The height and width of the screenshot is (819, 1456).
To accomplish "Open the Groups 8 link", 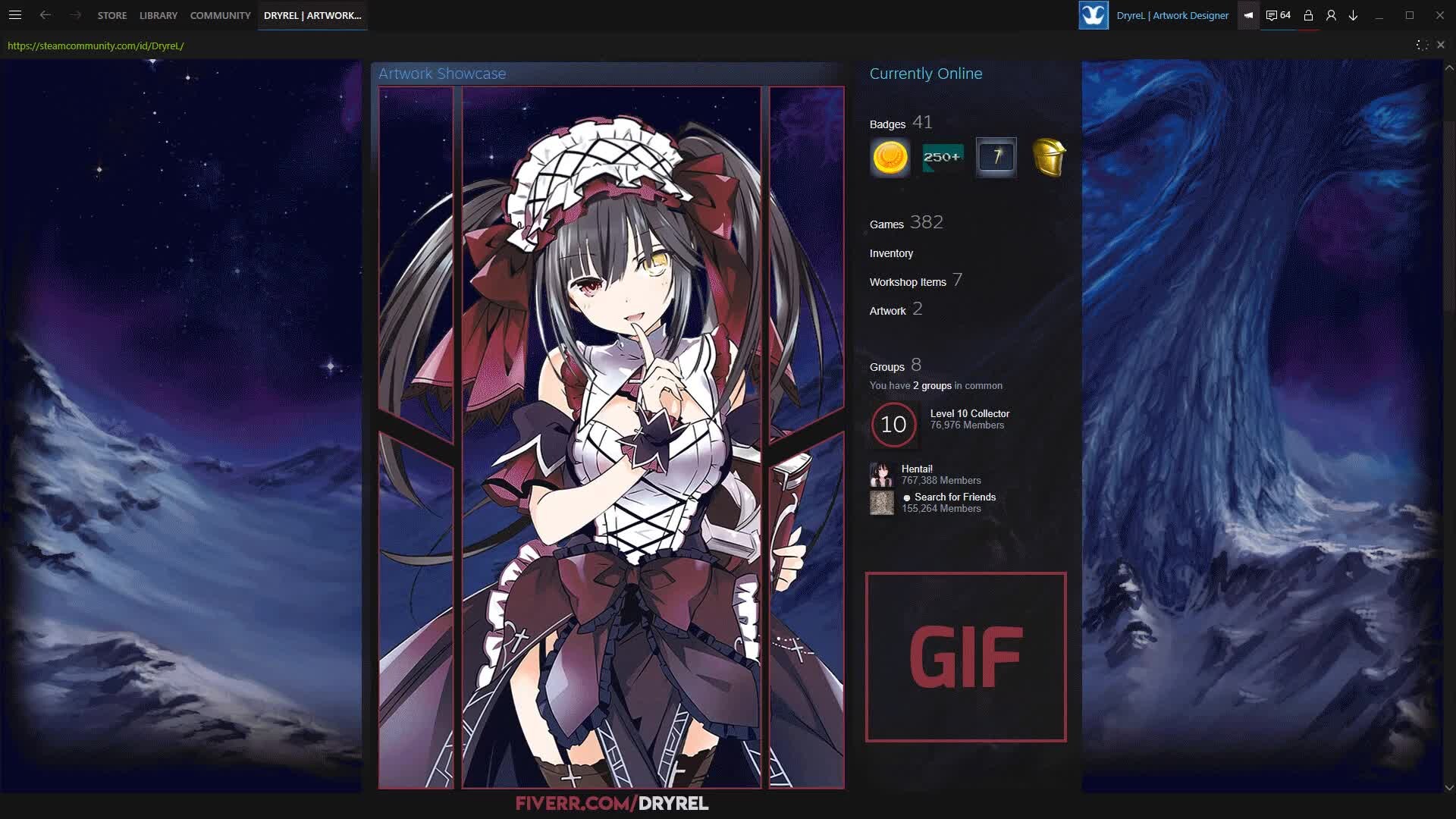I will pos(896,366).
